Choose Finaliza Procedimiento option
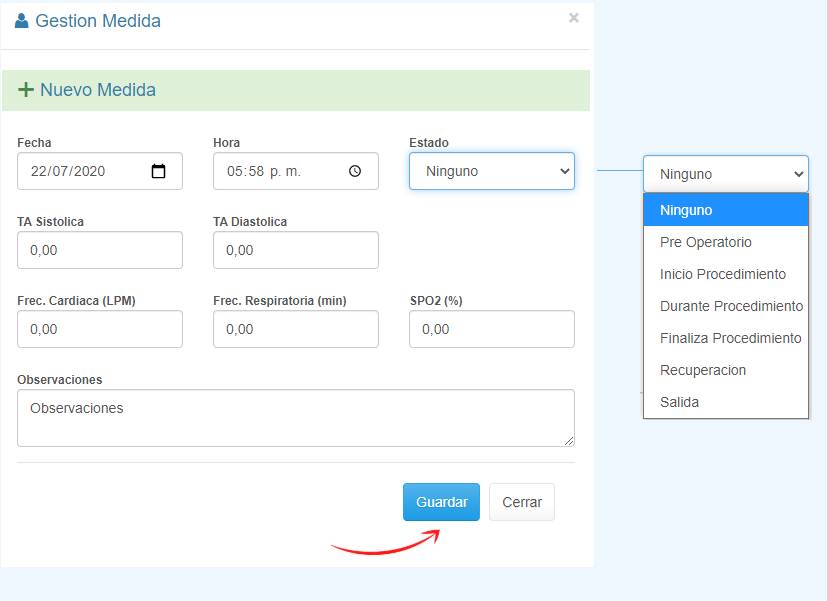The height and width of the screenshot is (601, 827). pos(730,338)
